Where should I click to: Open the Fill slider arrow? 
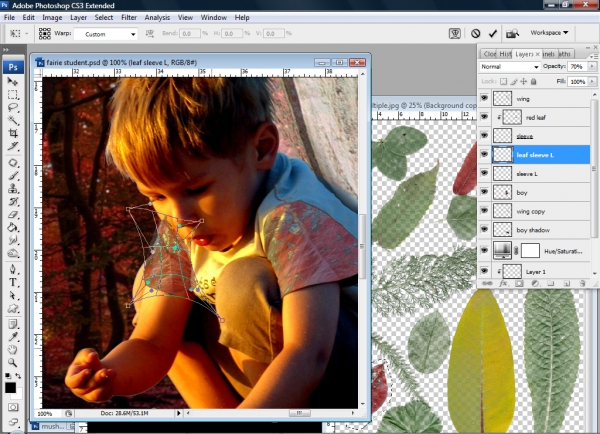592,82
